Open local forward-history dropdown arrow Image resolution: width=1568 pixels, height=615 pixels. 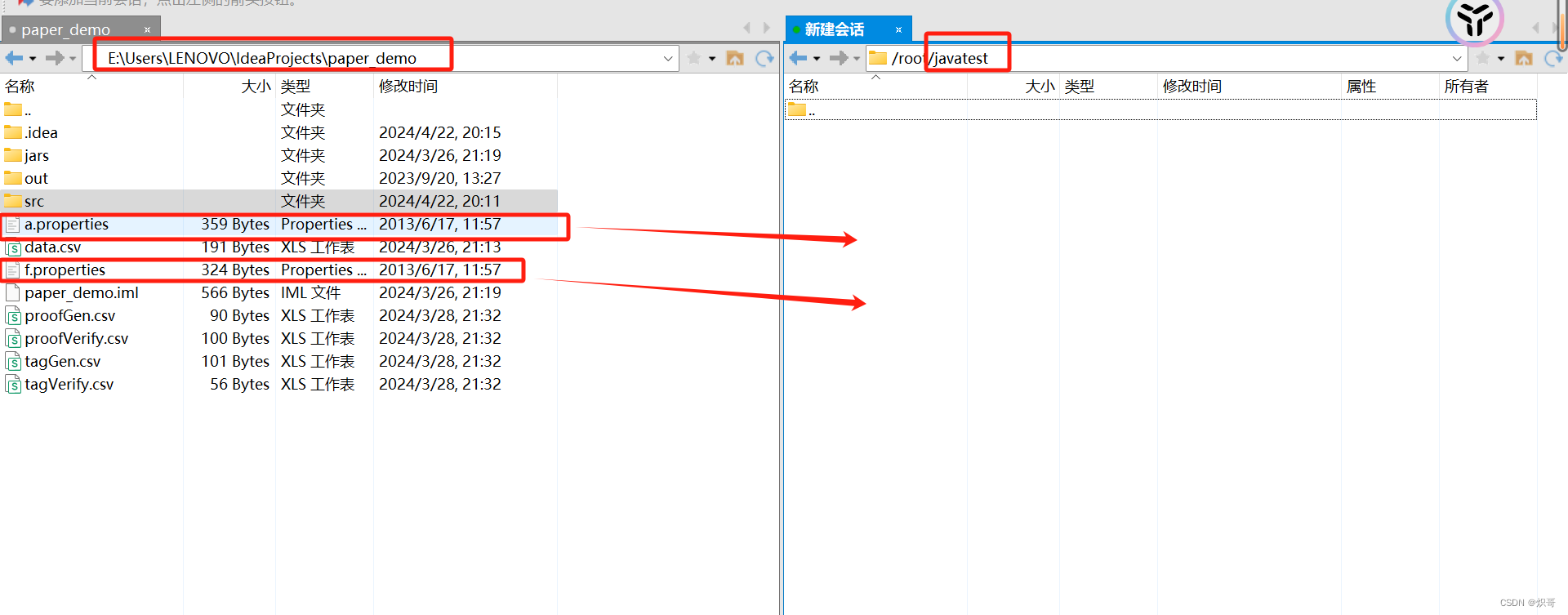73,59
